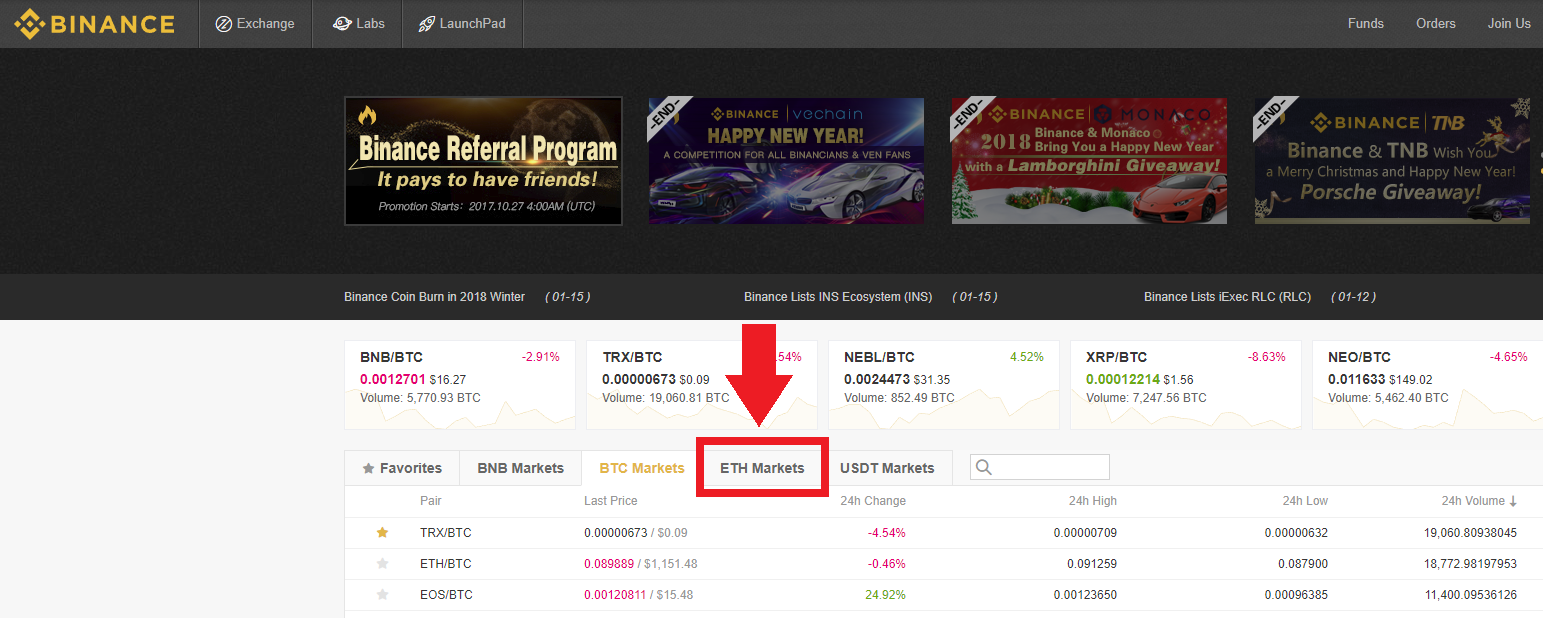Click the search magnifier icon

point(984,467)
